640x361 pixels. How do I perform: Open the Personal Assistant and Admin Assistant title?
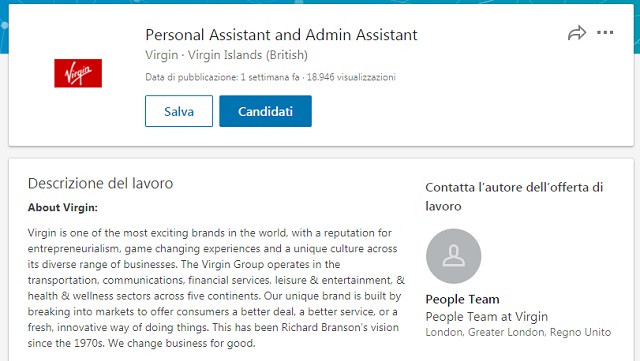pos(281,35)
